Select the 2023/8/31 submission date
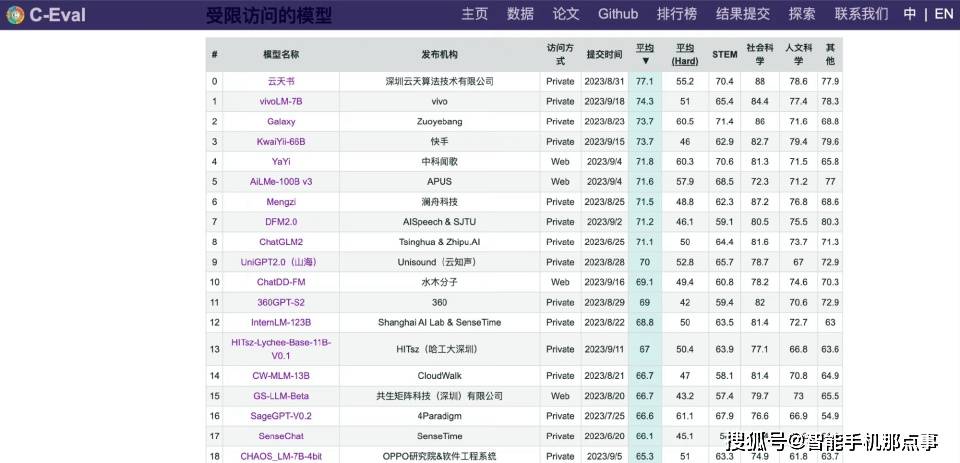960x463 pixels. pos(604,81)
